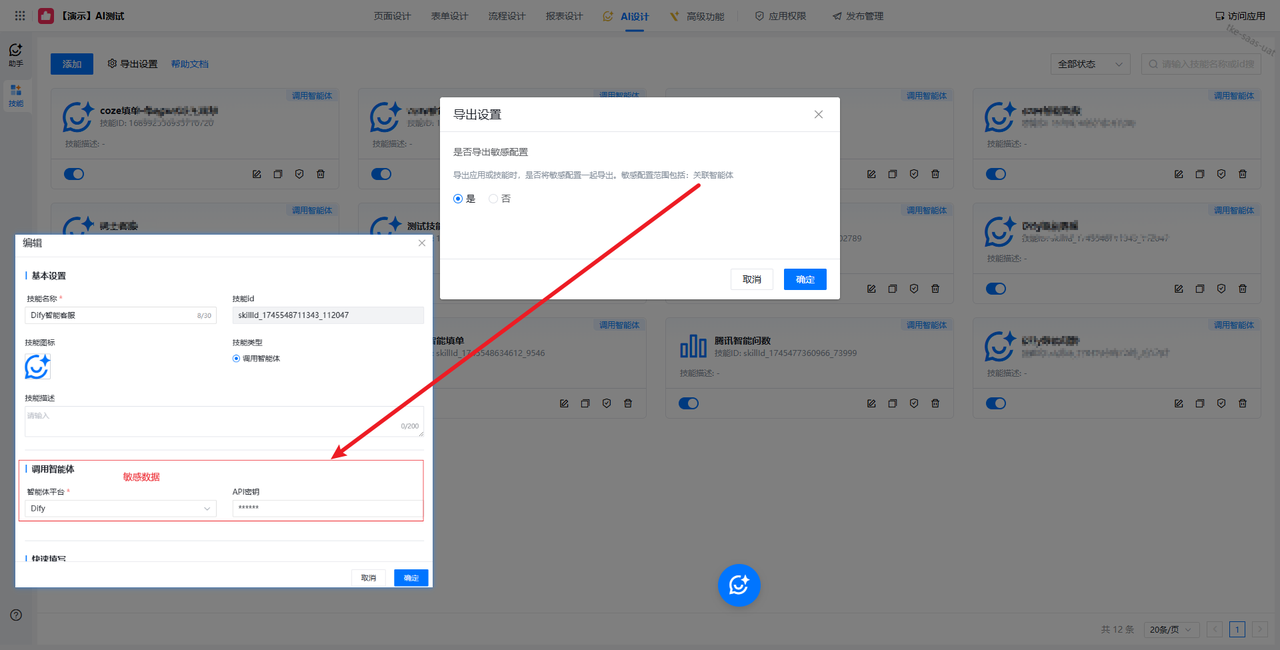
Task: Select 是 radio in export settings
Action: pos(459,199)
